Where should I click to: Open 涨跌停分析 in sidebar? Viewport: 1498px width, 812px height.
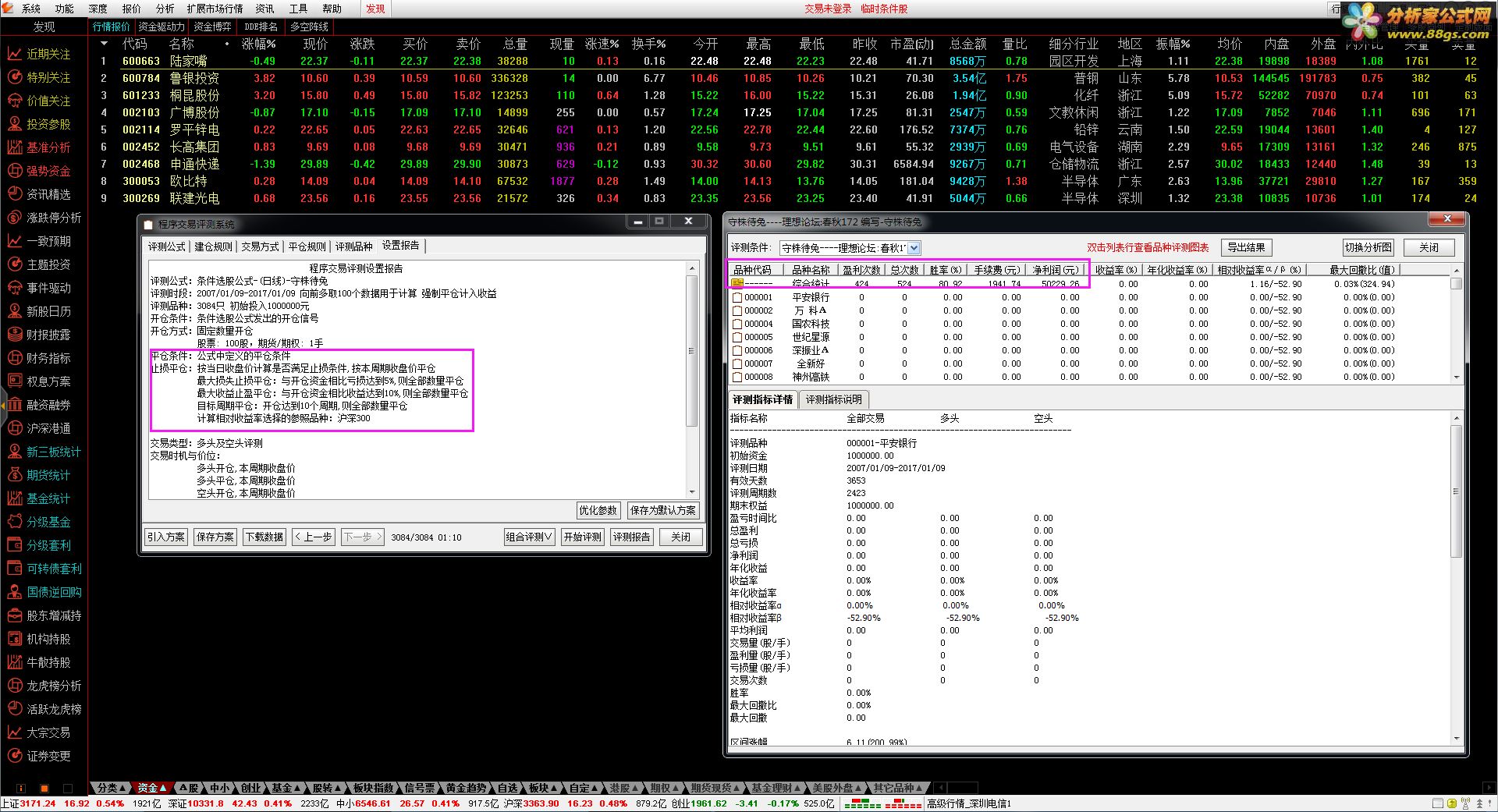click(x=44, y=218)
